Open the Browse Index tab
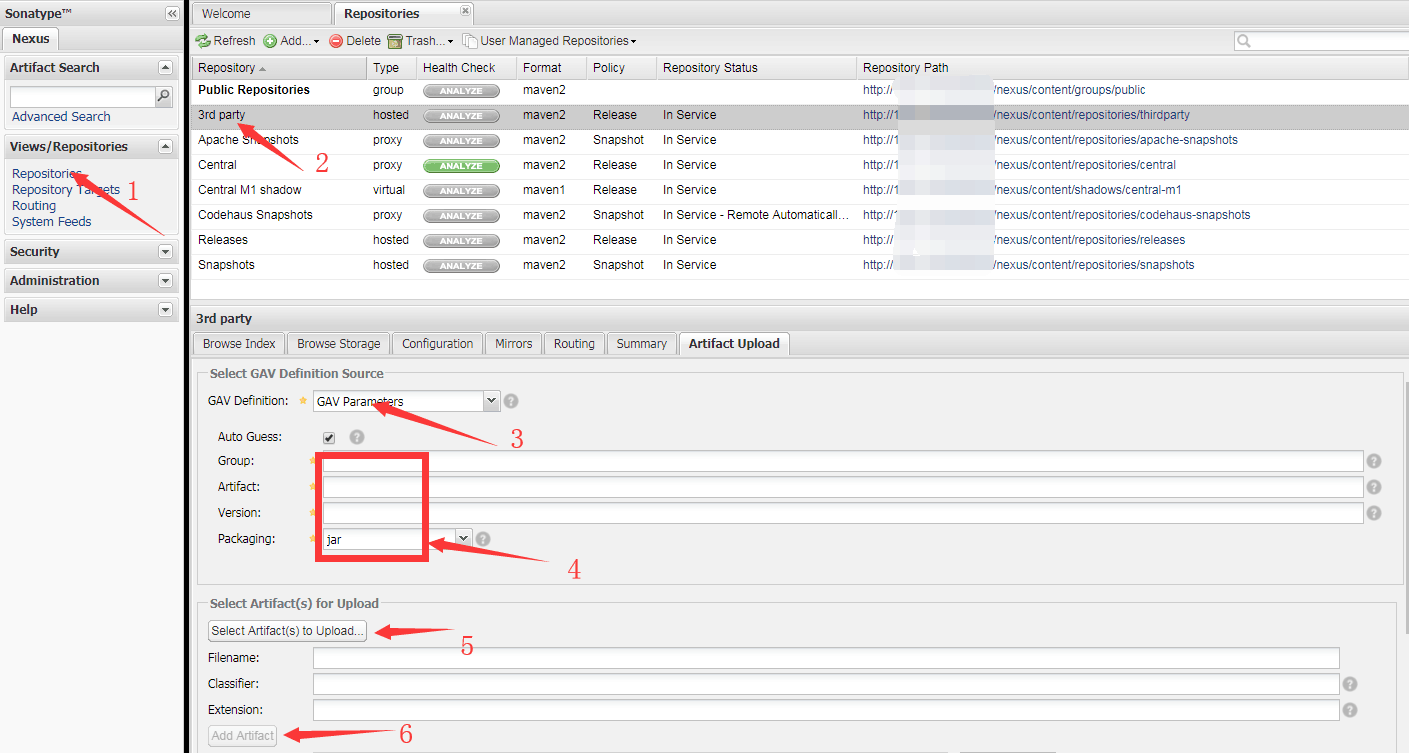The width and height of the screenshot is (1409, 753). pos(239,343)
